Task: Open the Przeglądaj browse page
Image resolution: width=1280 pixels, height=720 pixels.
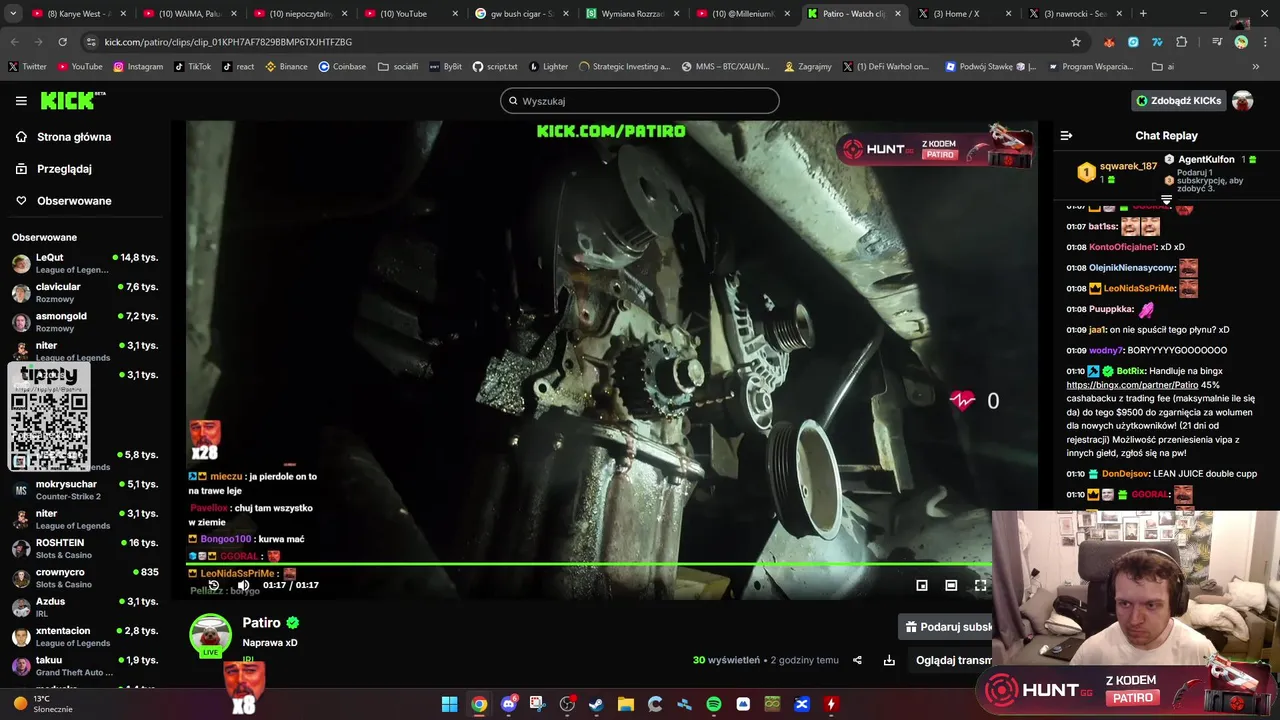Action: (64, 169)
